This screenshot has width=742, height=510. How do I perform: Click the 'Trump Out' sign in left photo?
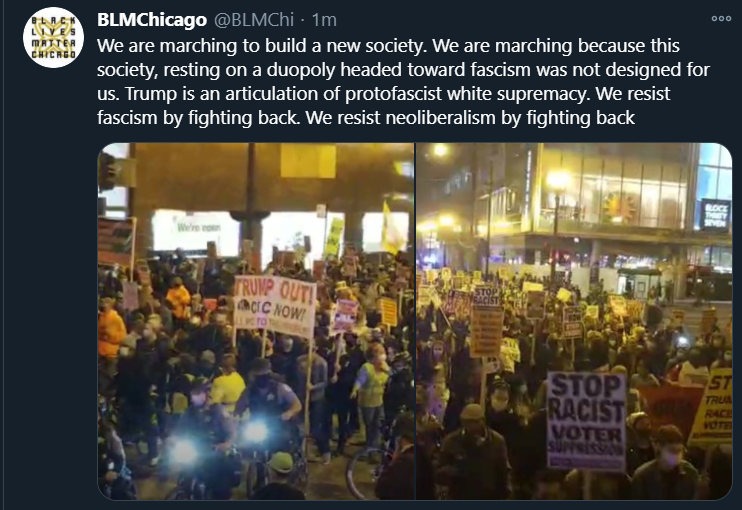[x=275, y=306]
